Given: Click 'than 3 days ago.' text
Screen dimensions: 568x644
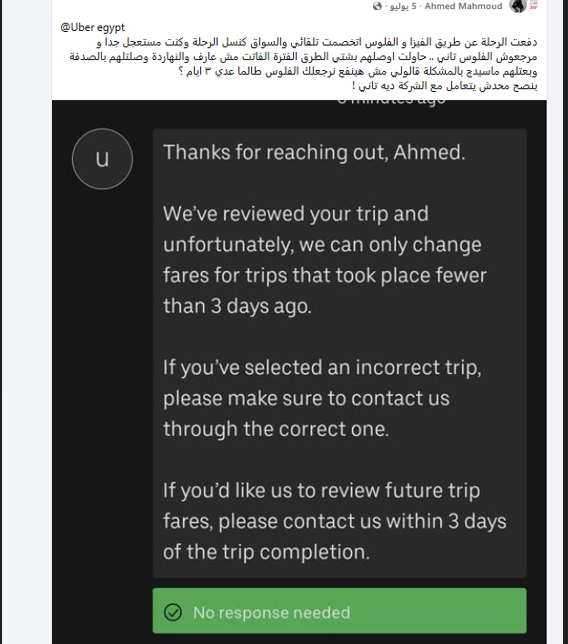Looking at the screenshot, I should [x=237, y=306].
